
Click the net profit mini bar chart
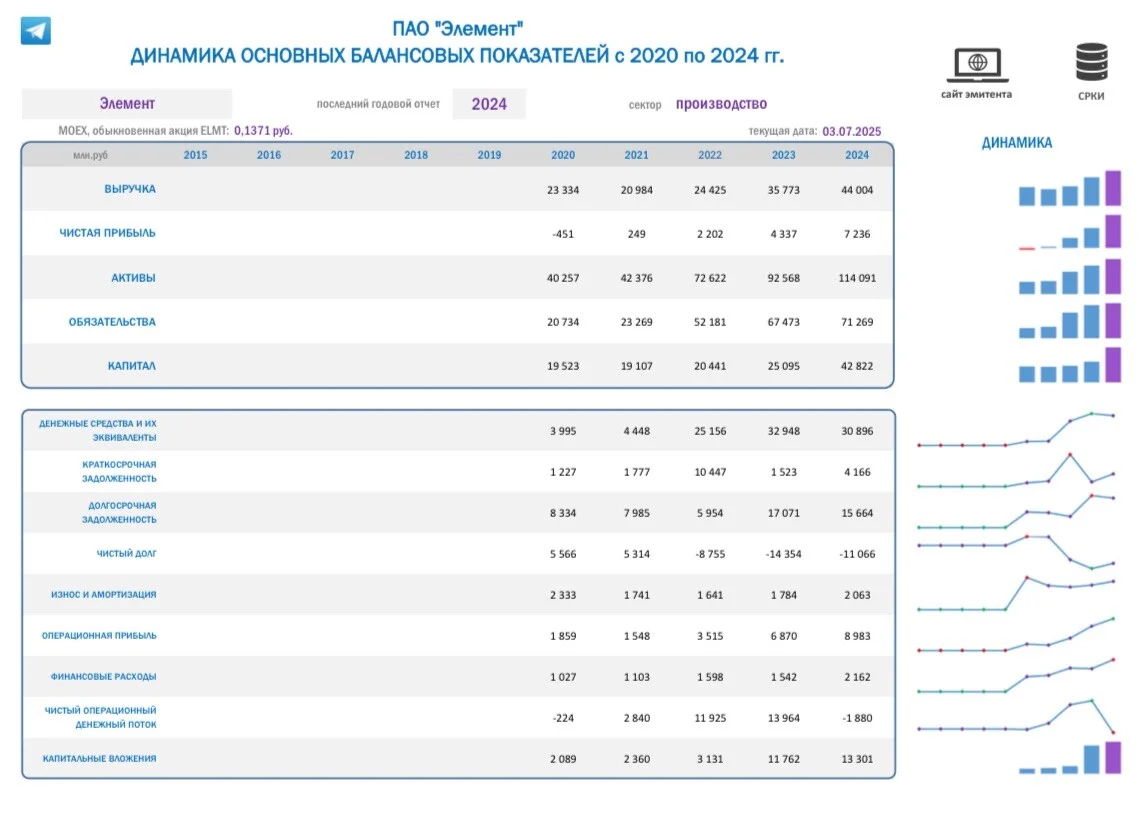click(x=1070, y=232)
